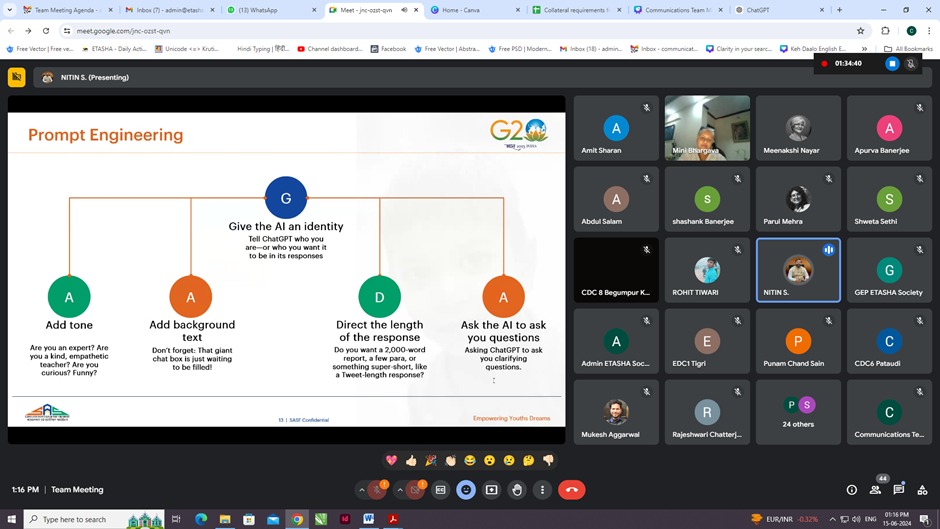Show hidden system tray icons

pos(832,519)
